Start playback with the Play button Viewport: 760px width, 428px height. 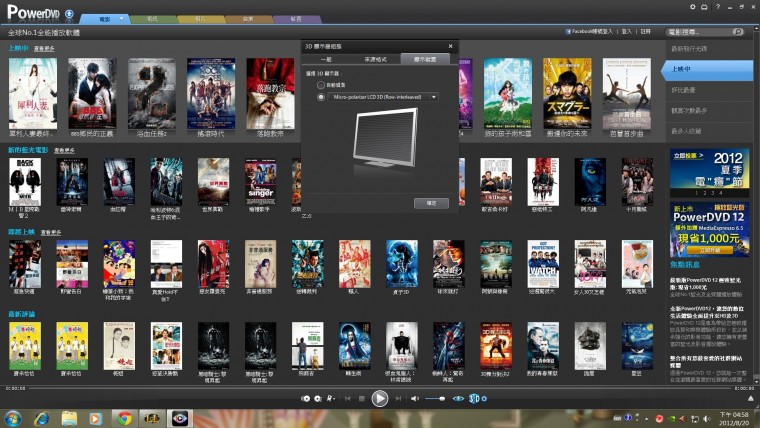(380, 398)
